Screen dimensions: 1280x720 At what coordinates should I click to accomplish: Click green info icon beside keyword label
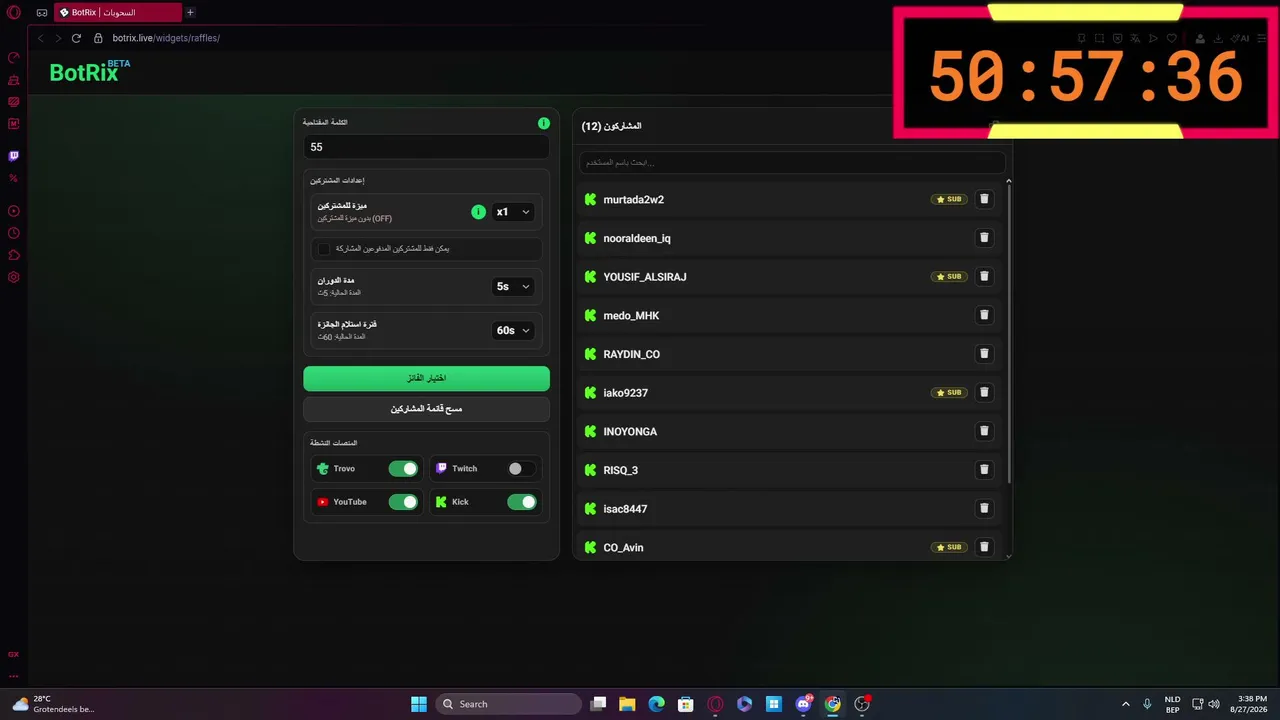point(544,123)
